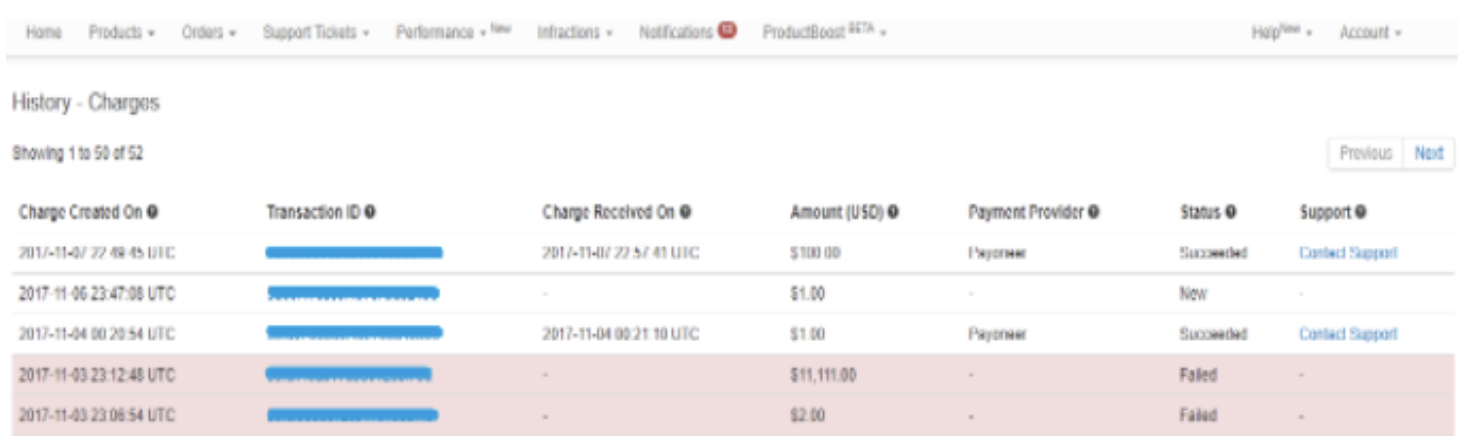Contact Support for the $100.00 charge
The width and height of the screenshot is (1458, 436).
coord(1347,254)
